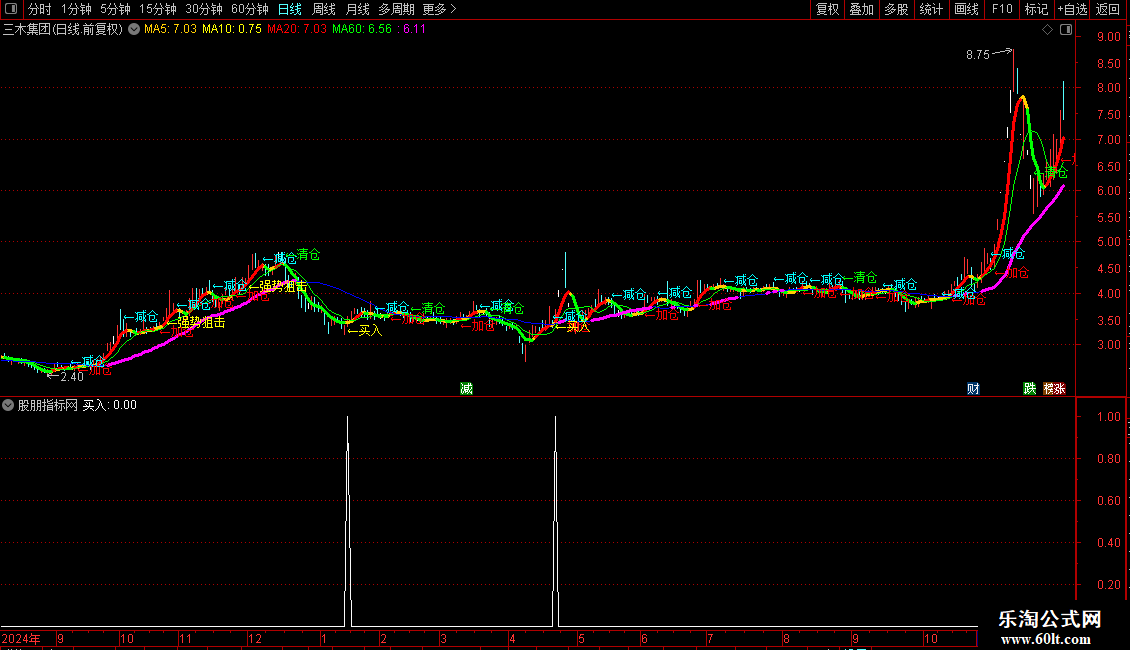This screenshot has width=1130, height=650.
Task: Click the 财 financial event marker
Action: pyautogui.click(x=973, y=388)
